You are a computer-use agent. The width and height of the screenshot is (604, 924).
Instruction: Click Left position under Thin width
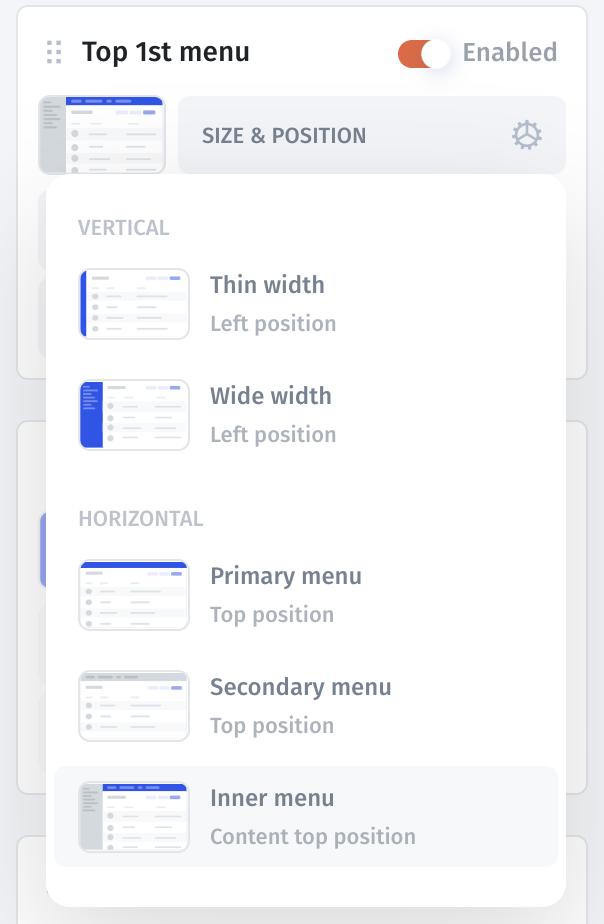coord(273,324)
